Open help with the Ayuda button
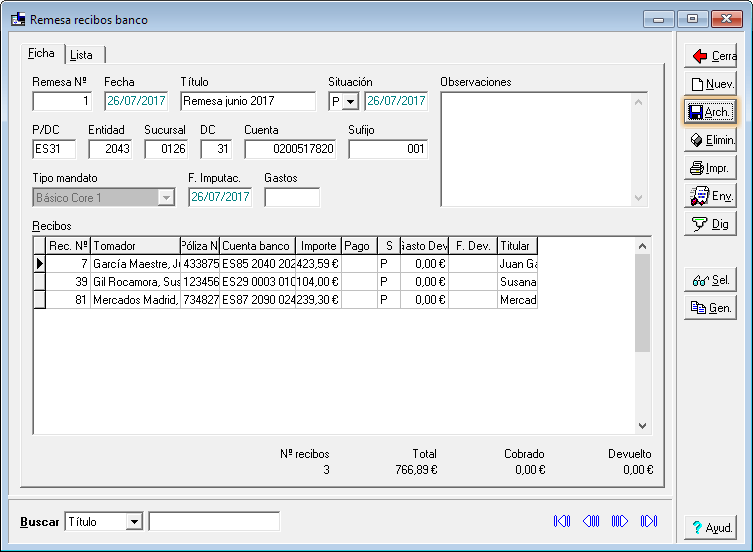The height and width of the screenshot is (552, 753). [x=711, y=527]
